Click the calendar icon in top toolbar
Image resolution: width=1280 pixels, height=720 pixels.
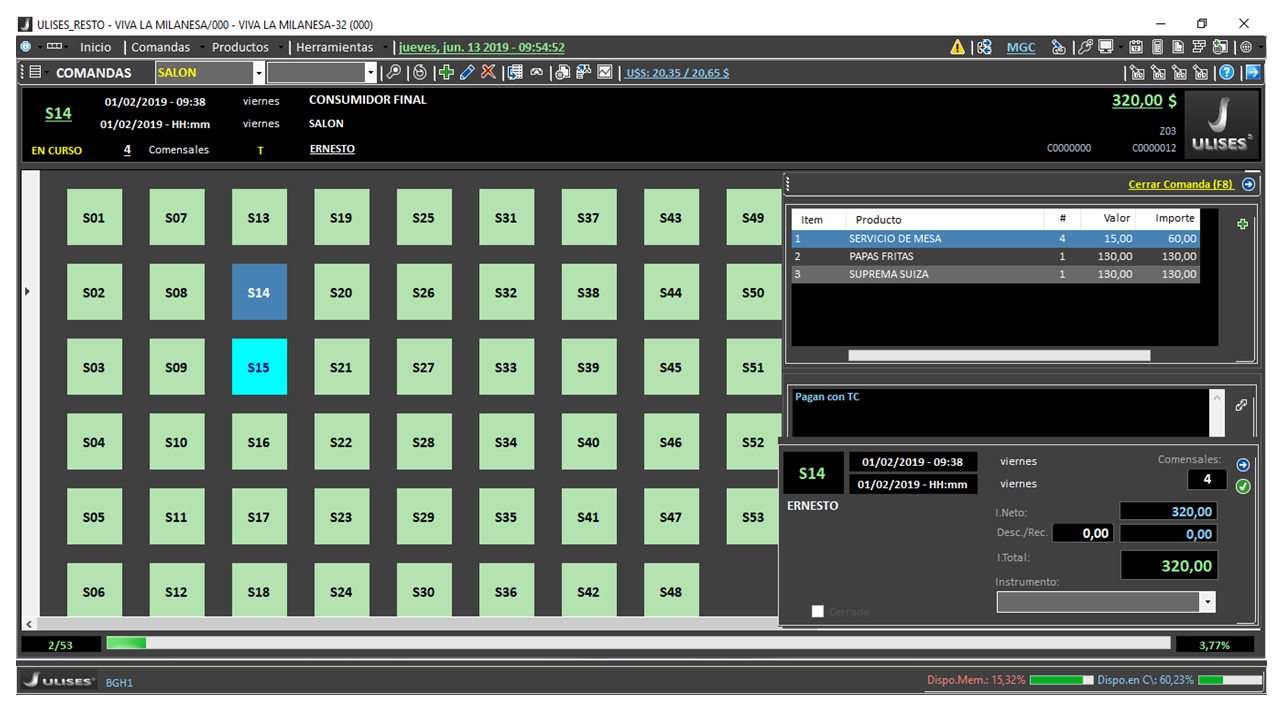tap(1136, 47)
